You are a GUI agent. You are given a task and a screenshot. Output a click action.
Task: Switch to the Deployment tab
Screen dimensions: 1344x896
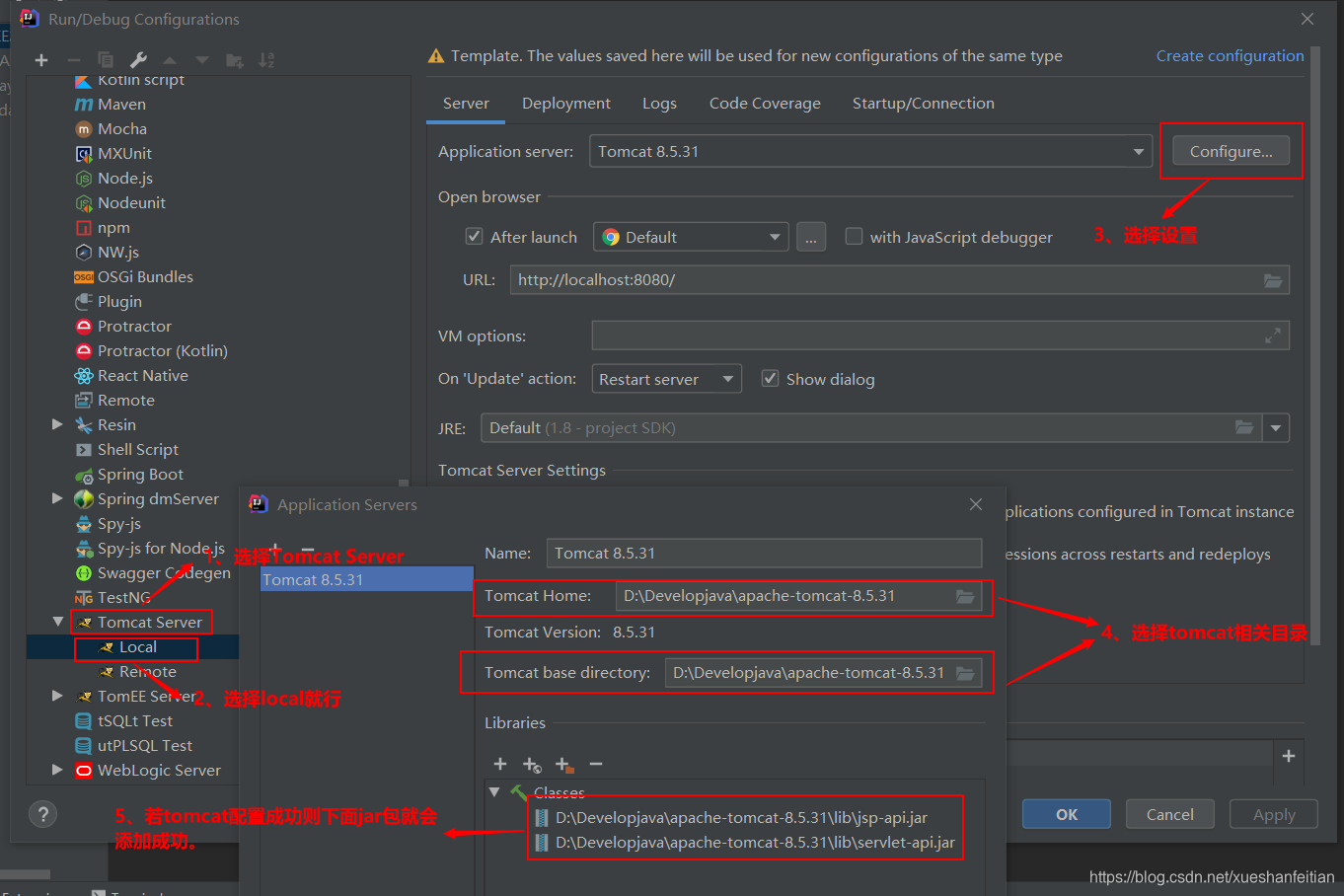click(x=566, y=104)
